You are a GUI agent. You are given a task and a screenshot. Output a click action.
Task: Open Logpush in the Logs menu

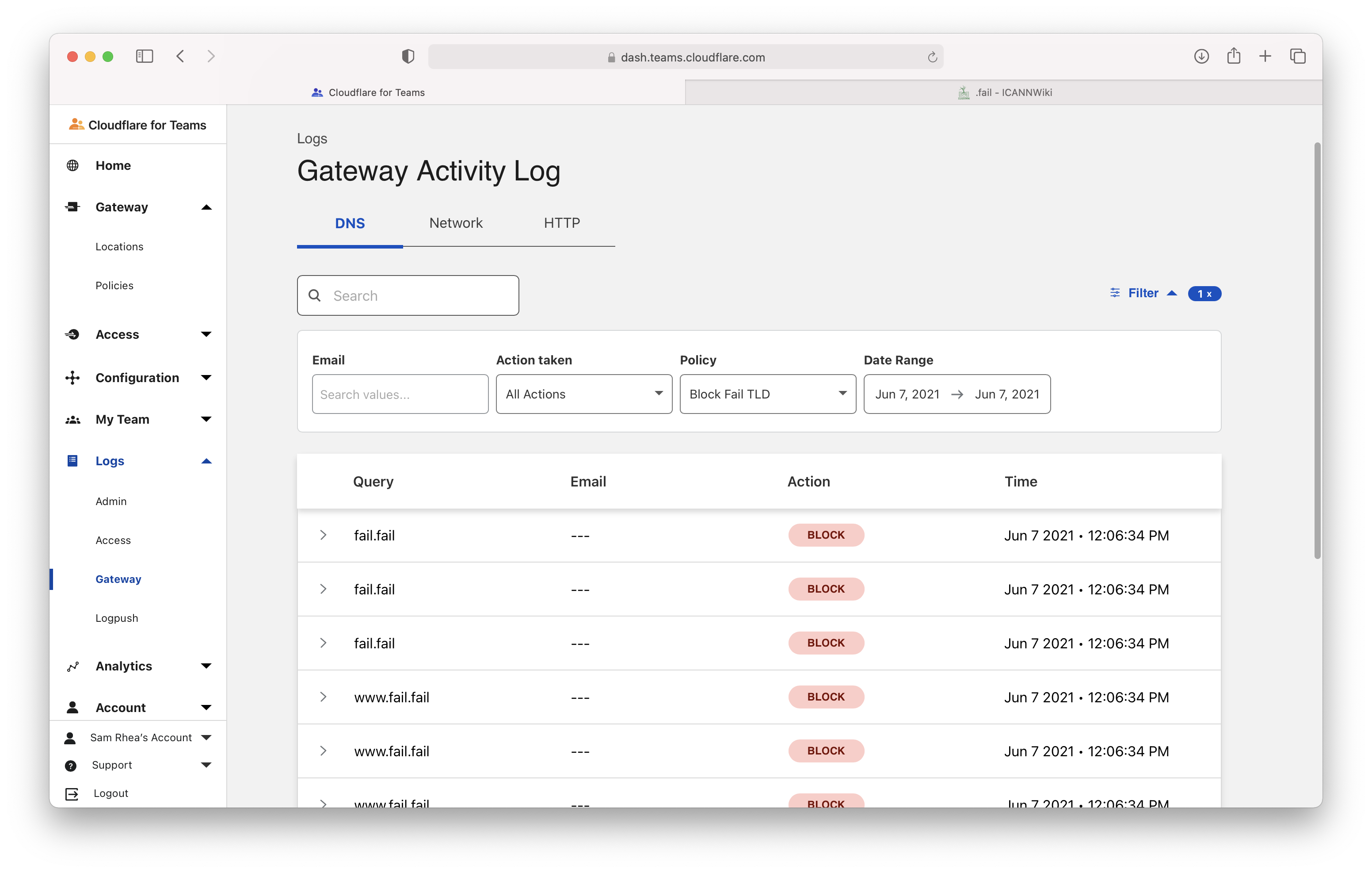click(116, 618)
